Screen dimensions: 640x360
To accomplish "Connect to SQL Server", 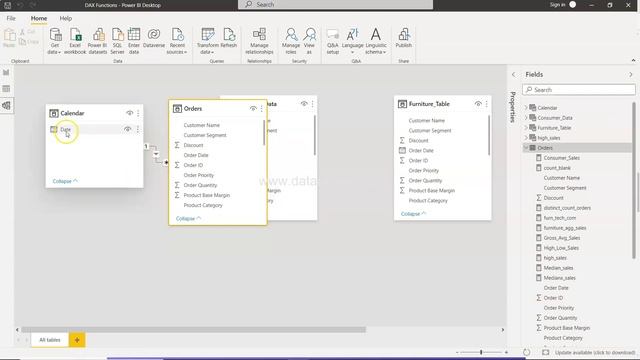I will pyautogui.click(x=117, y=41).
